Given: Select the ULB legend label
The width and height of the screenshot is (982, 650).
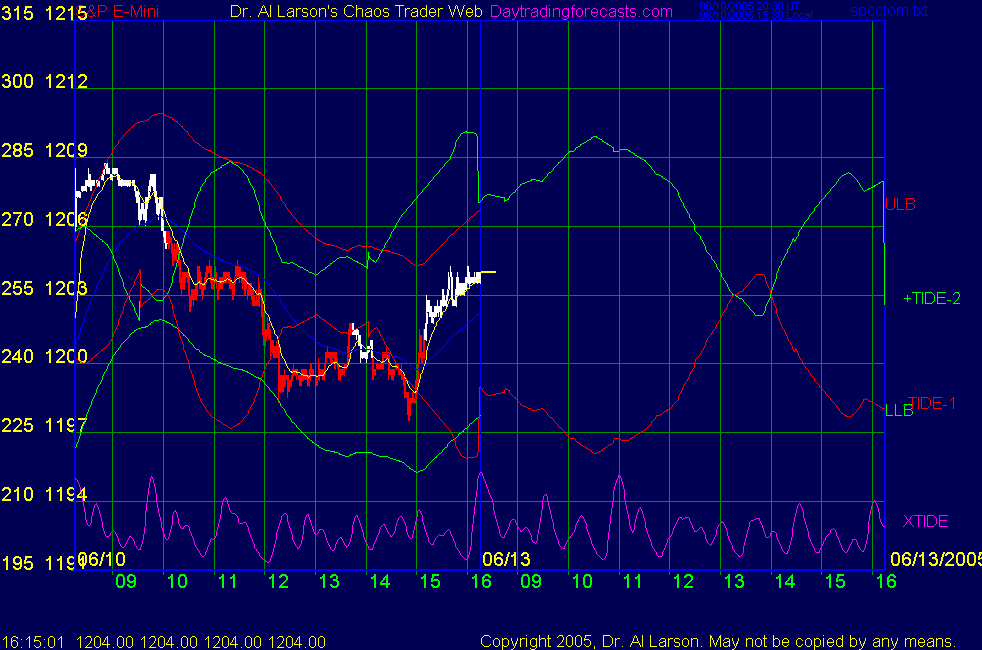Looking at the screenshot, I should 900,204.
